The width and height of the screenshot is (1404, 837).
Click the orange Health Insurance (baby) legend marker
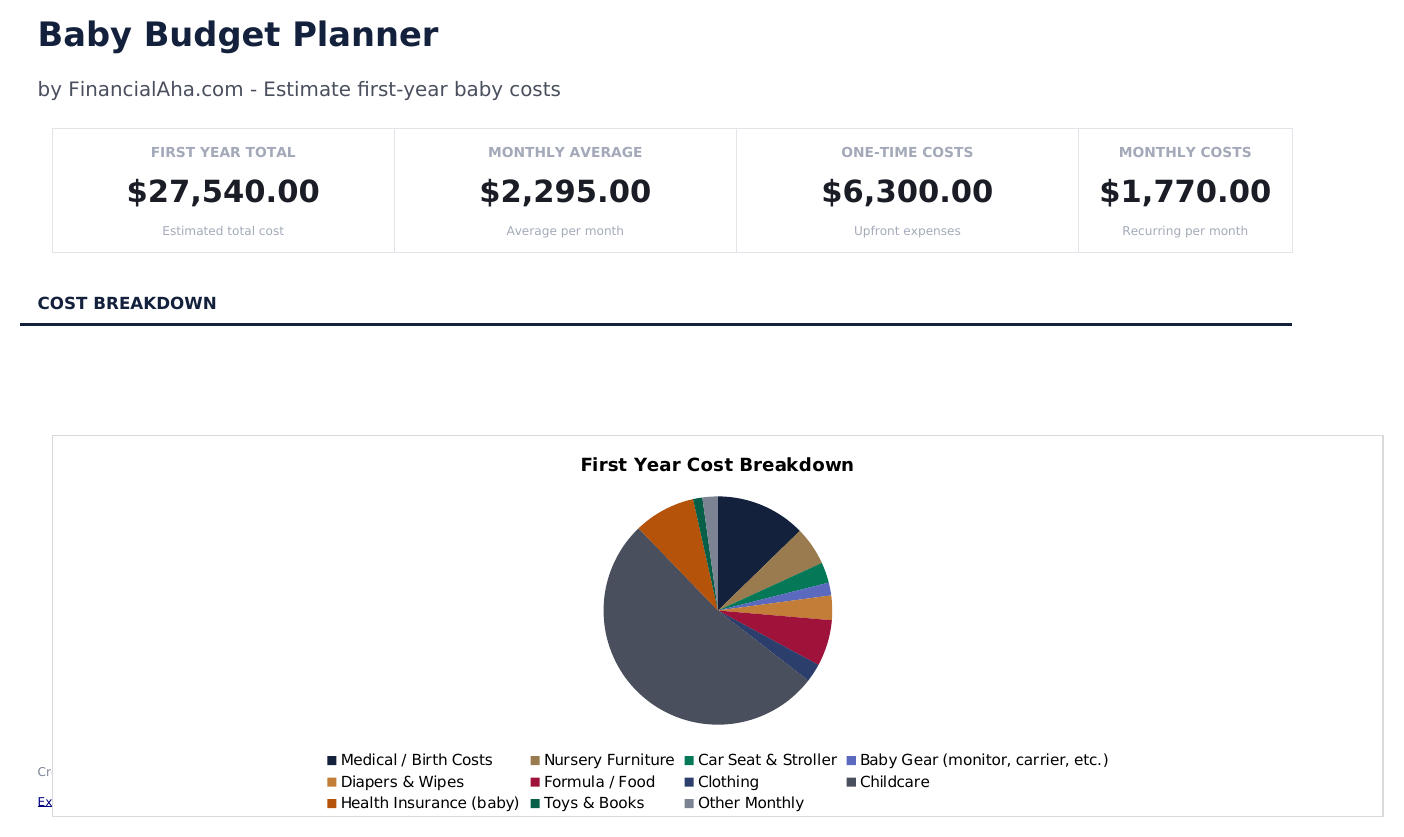[334, 802]
